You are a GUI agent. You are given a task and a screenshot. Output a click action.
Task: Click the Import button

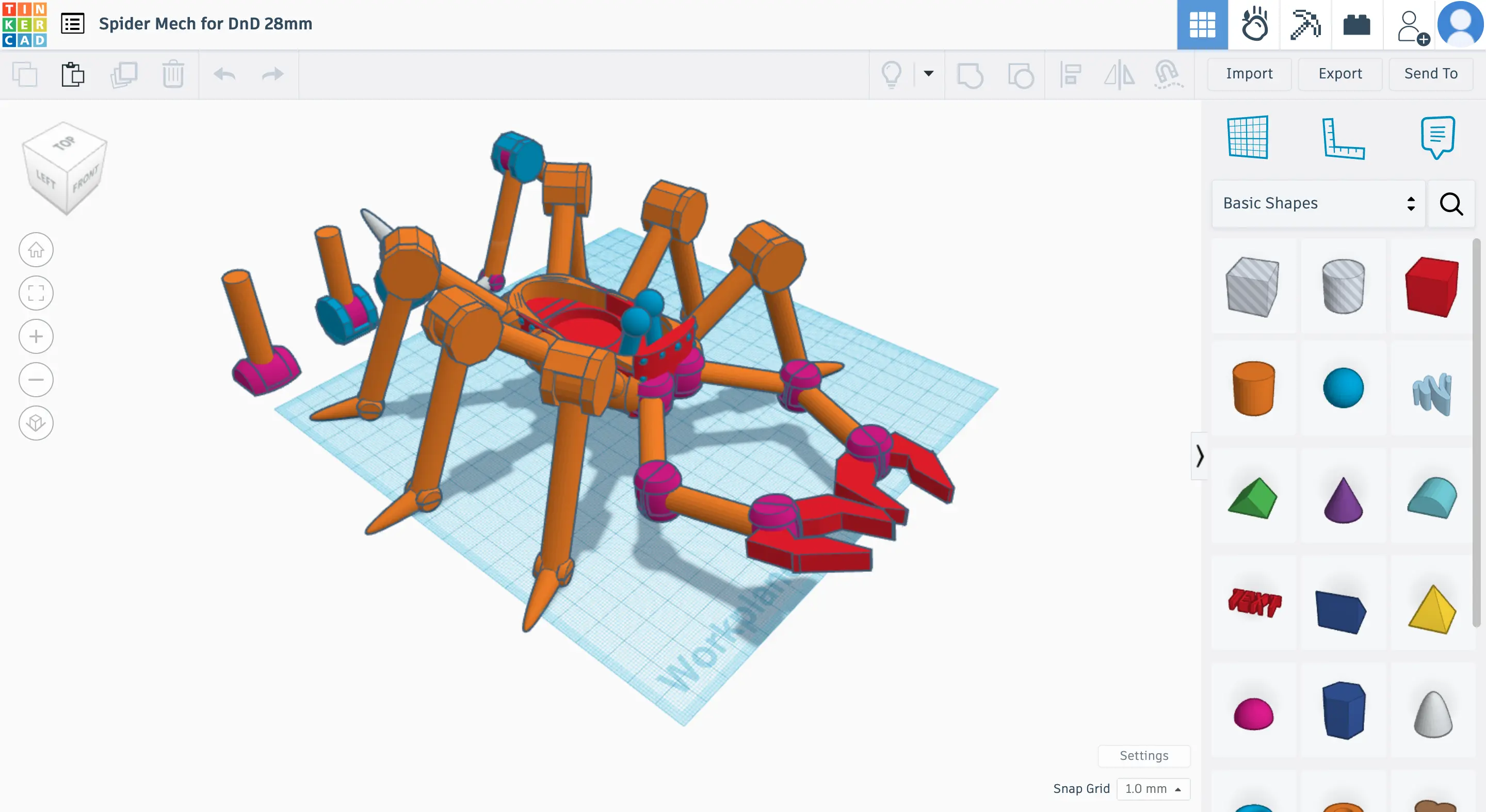(1250, 74)
